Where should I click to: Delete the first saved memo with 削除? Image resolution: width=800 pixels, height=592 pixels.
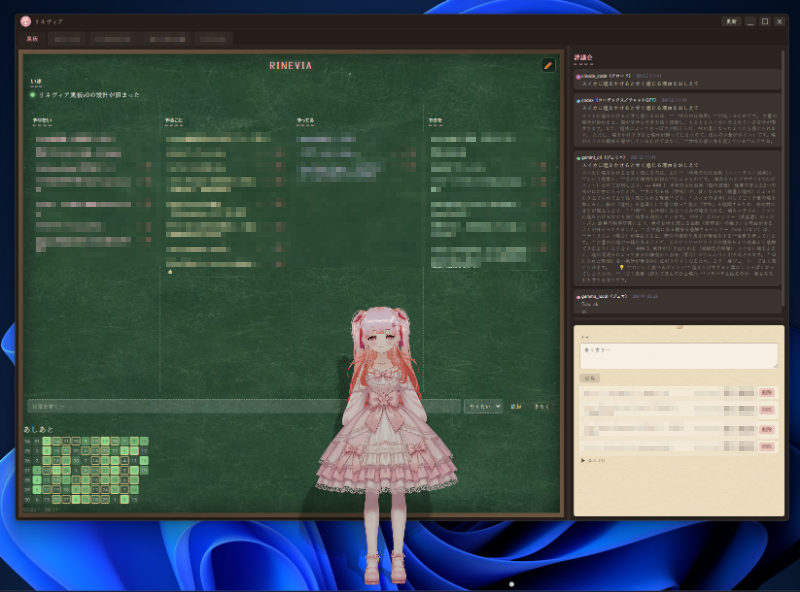click(767, 392)
